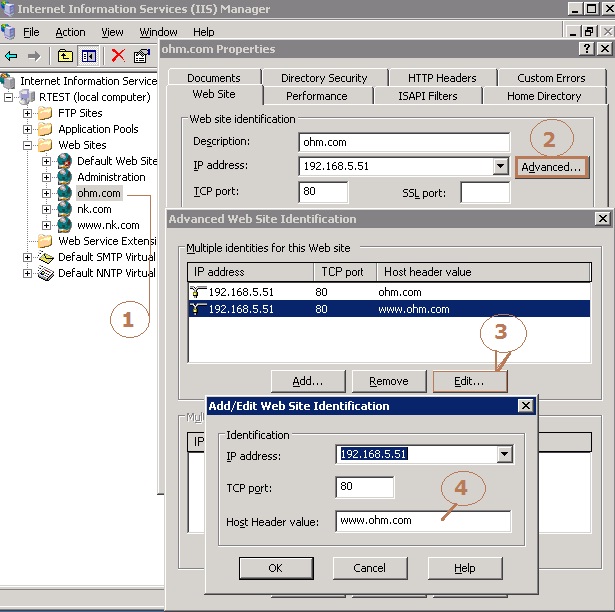Click the Default Web Site globe icon
Viewport: 615px width, 612px height.
64,161
